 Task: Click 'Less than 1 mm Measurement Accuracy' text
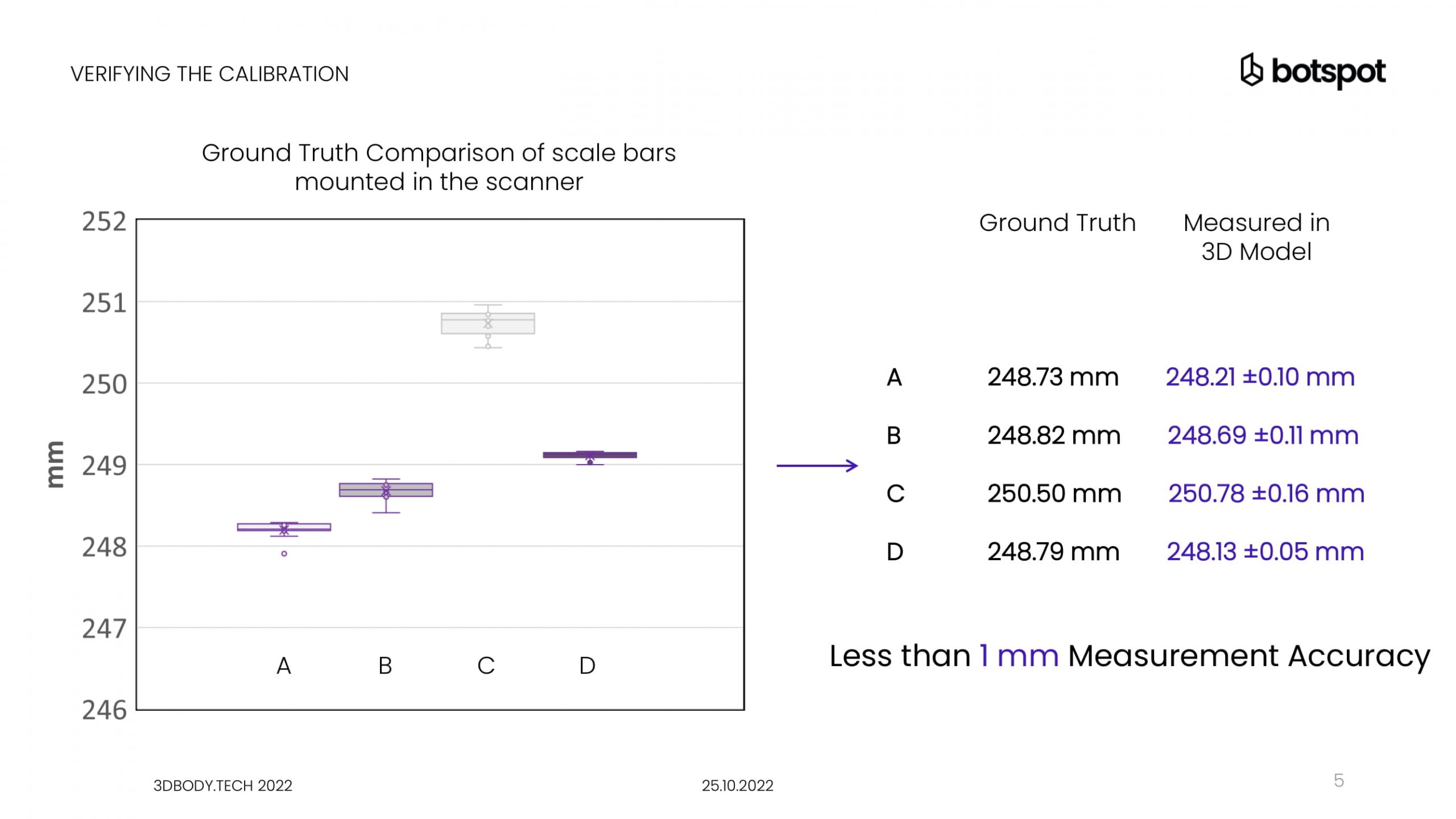pos(1129,656)
